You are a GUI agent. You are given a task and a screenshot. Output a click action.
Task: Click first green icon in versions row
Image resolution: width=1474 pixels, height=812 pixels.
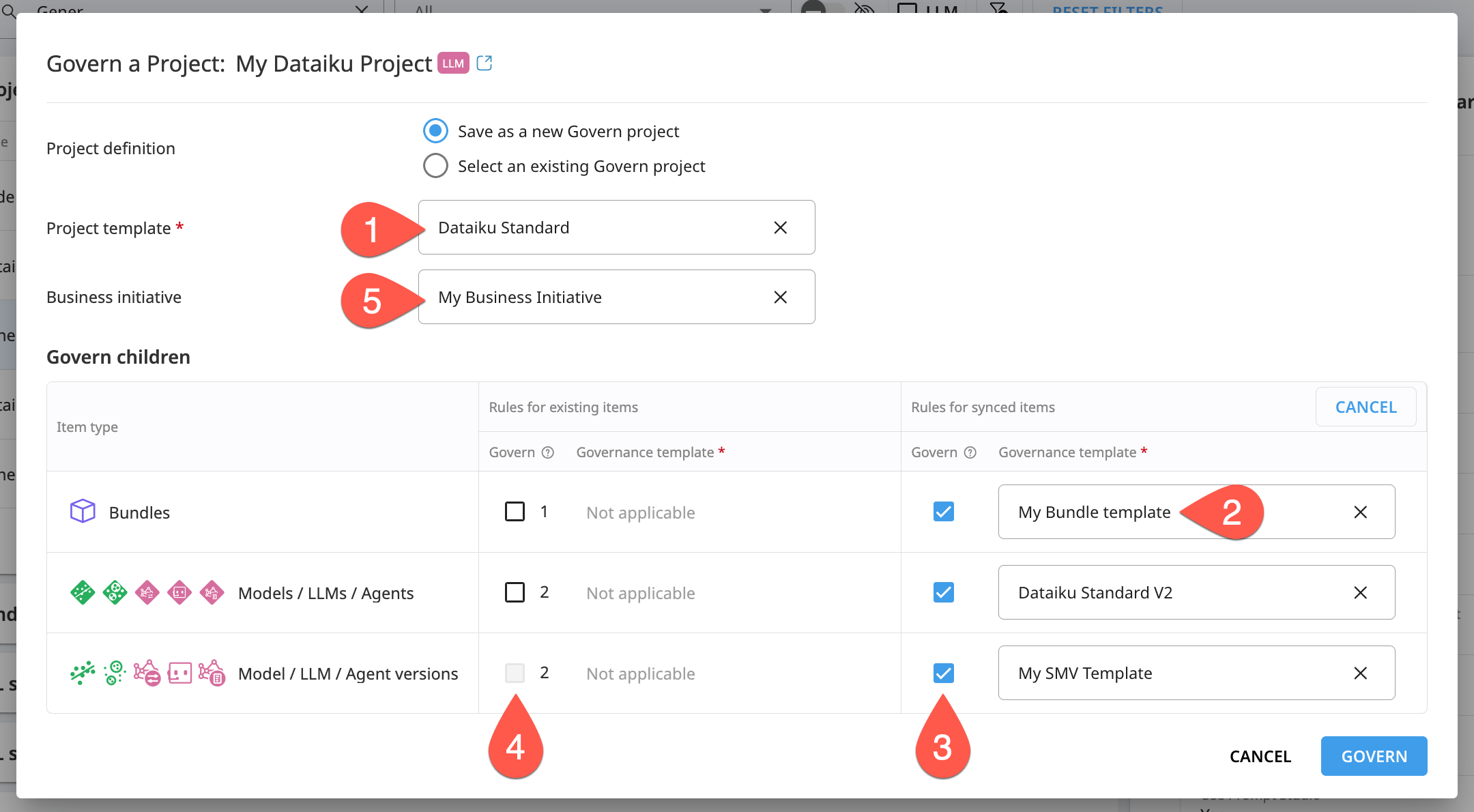[x=83, y=673]
